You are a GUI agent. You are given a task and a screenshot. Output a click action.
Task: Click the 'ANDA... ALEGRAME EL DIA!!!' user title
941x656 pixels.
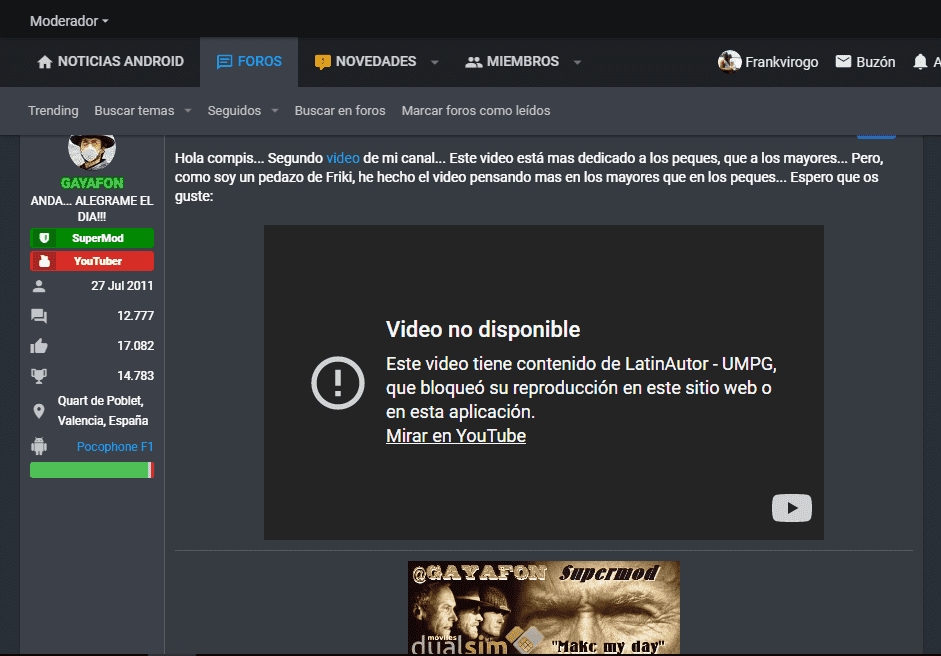click(92, 208)
